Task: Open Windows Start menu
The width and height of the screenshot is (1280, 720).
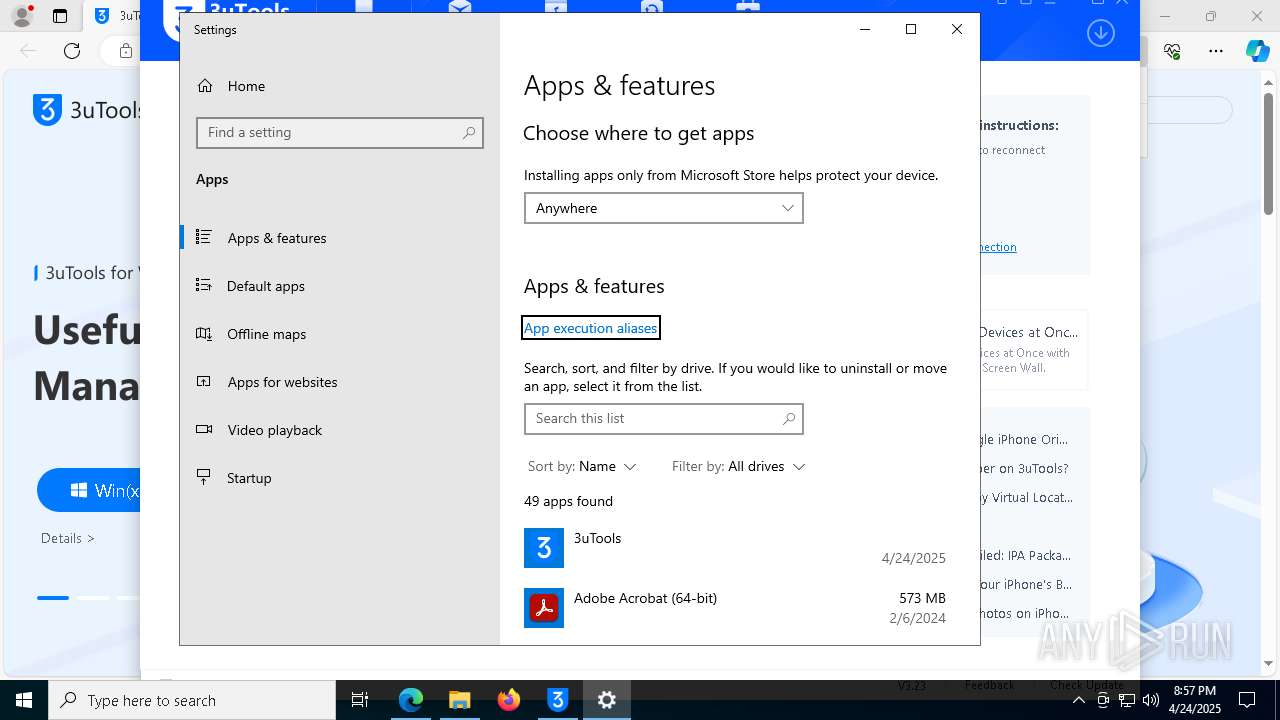Action: 24,700
